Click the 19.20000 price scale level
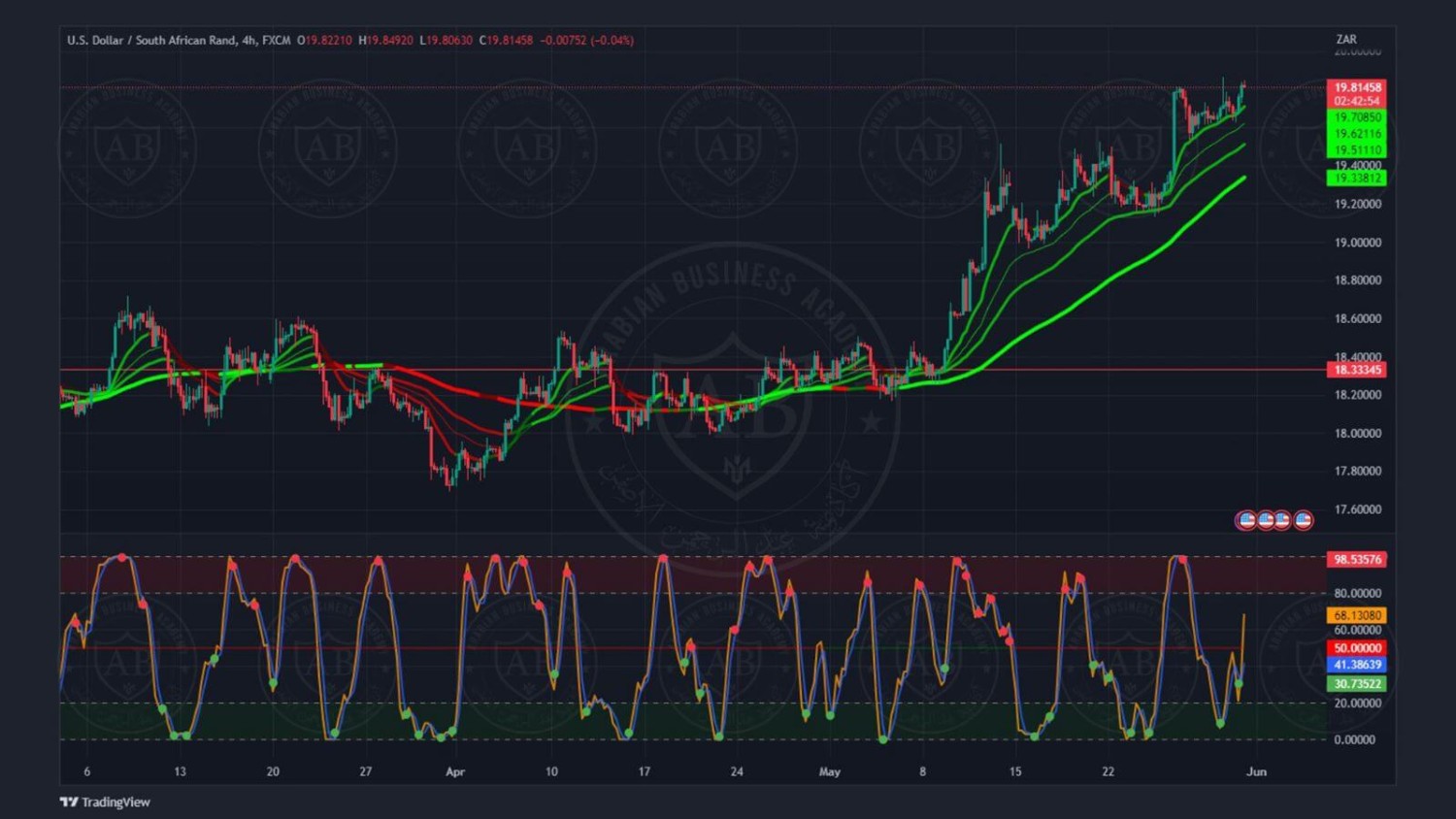This screenshot has width=1456, height=819. click(1357, 204)
